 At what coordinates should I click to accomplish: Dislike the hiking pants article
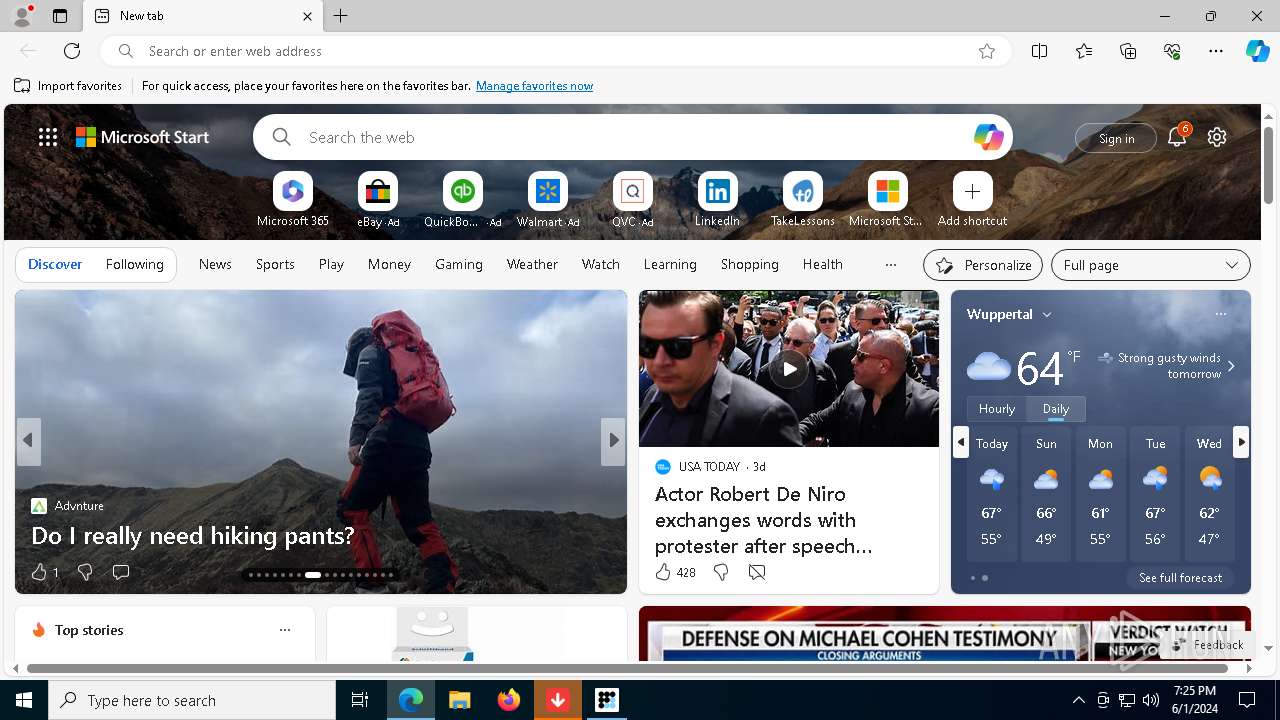(x=85, y=572)
